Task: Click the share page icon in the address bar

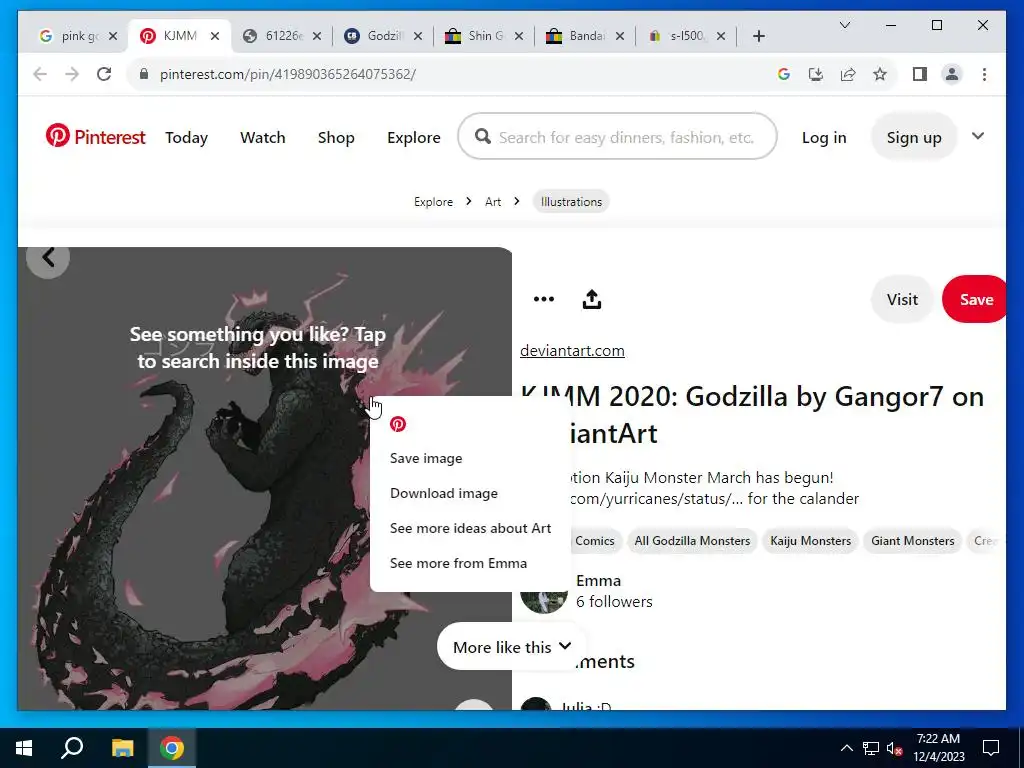Action: (848, 74)
